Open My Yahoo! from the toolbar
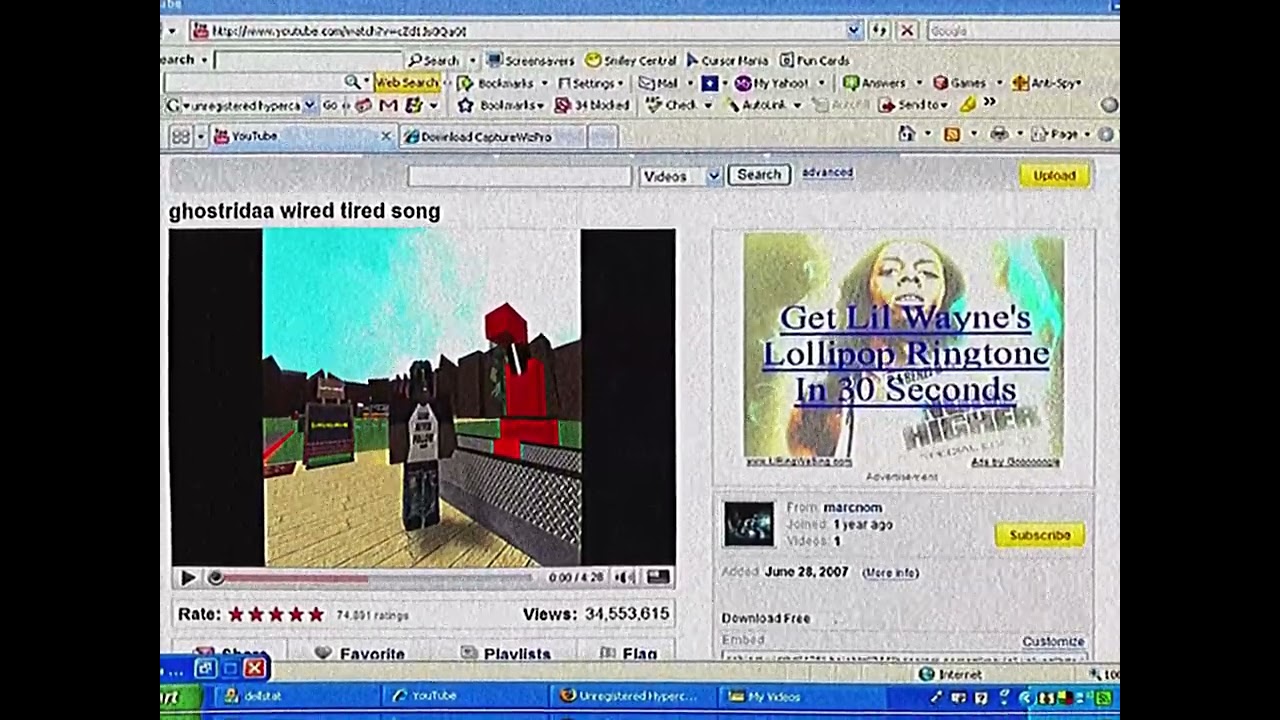This screenshot has width=1280, height=720. (775, 83)
